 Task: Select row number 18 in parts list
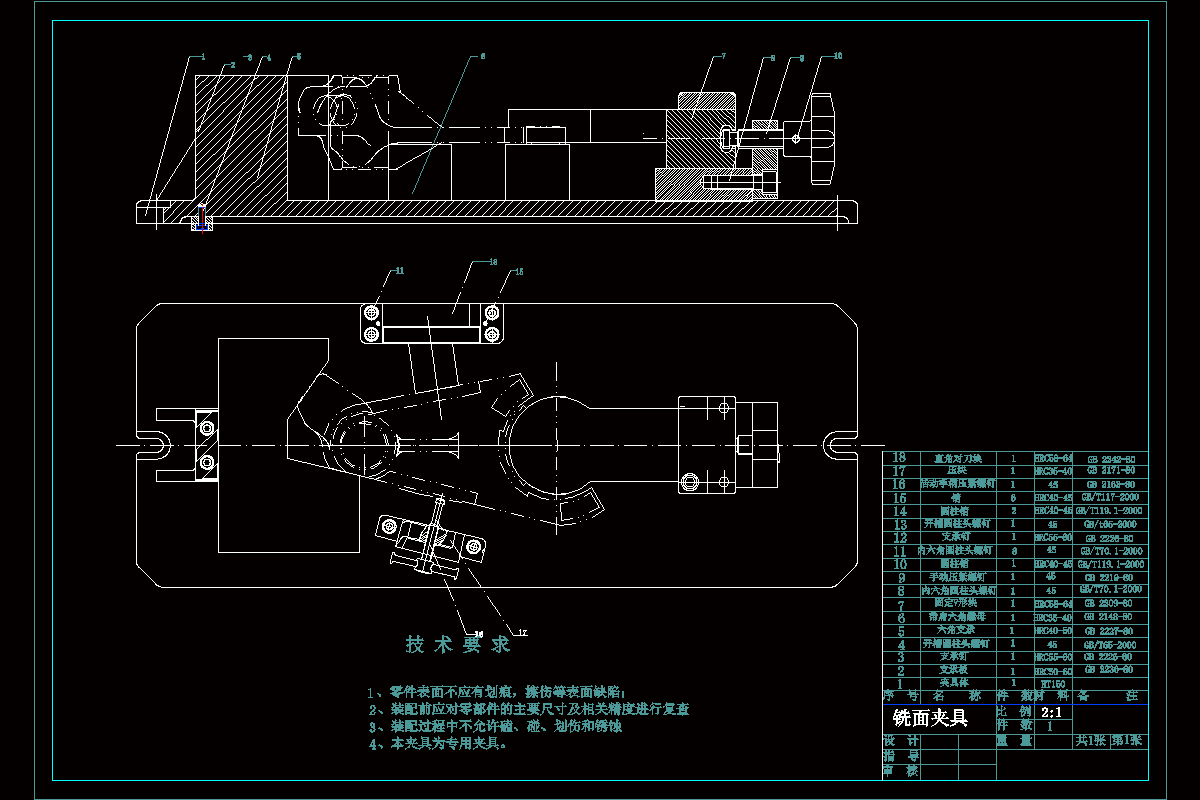[900, 458]
